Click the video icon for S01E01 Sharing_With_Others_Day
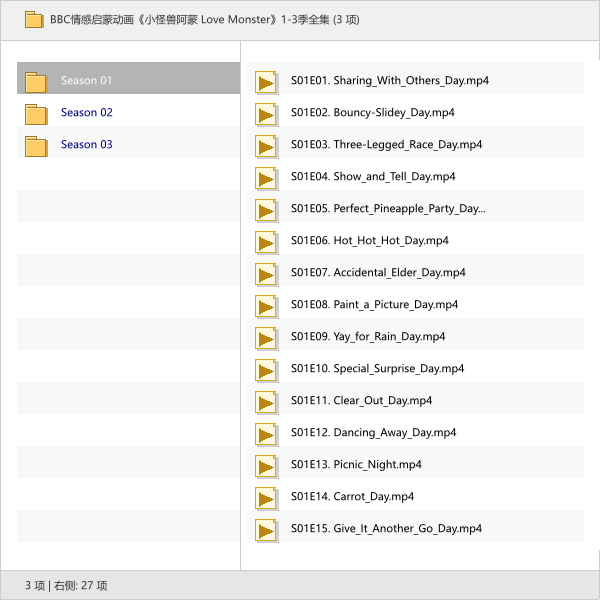 [266, 81]
